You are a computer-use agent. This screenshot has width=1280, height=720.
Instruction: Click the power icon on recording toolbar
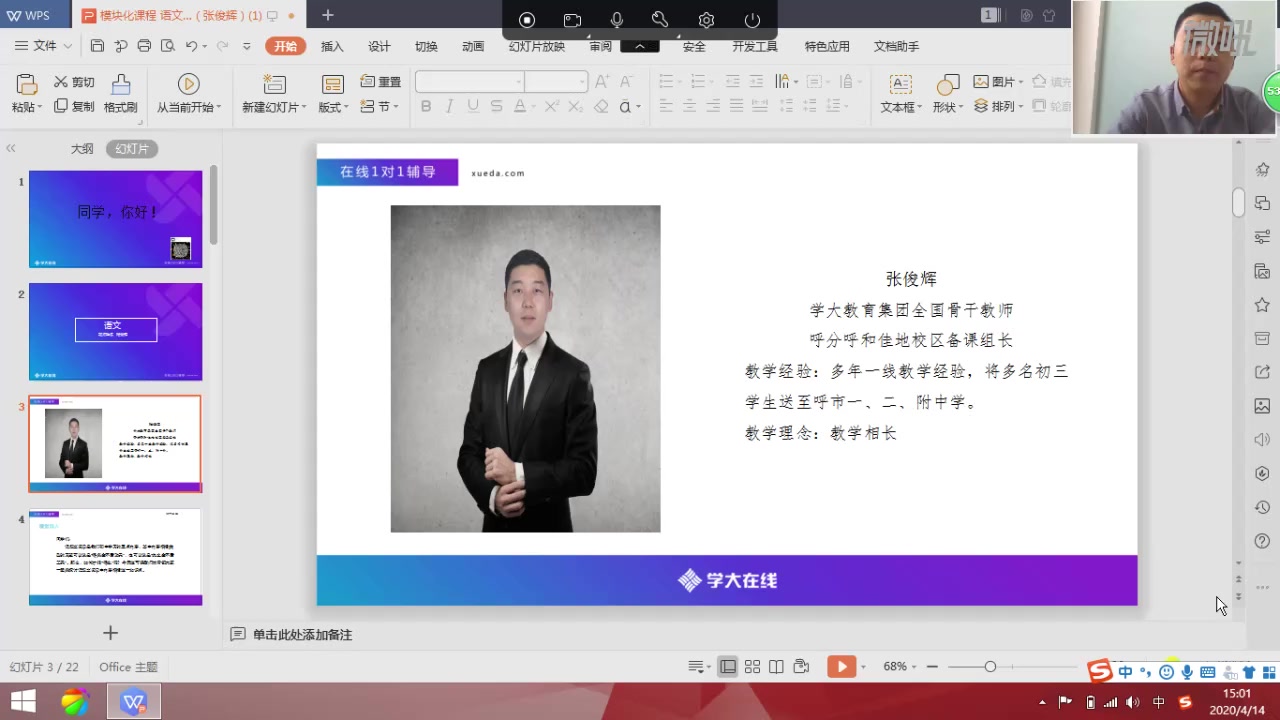752,20
